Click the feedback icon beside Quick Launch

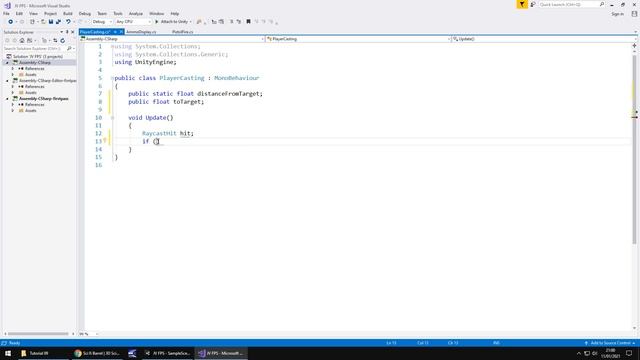[533, 4]
